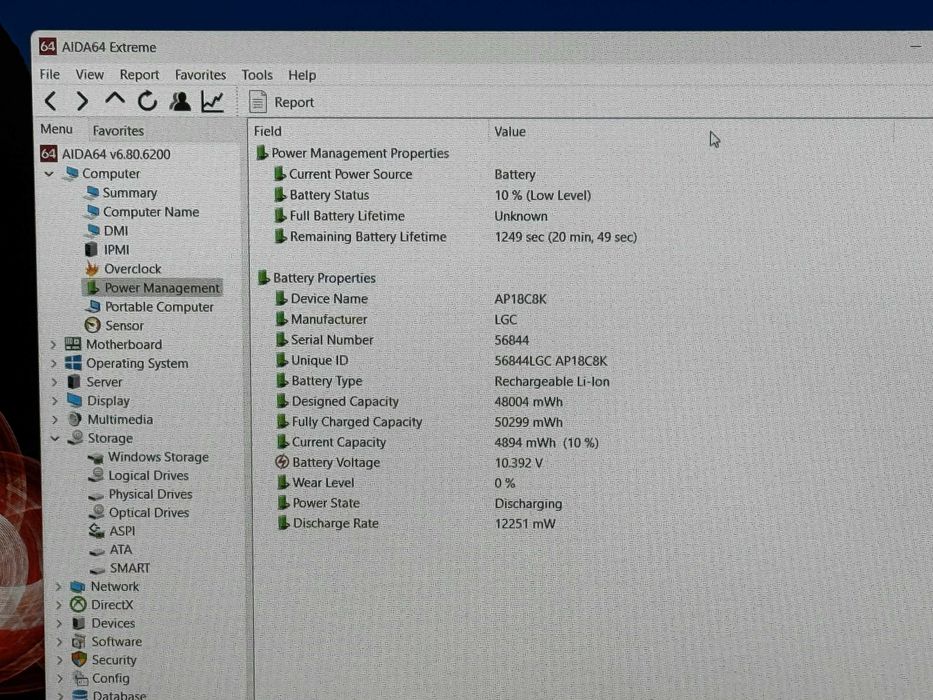The width and height of the screenshot is (933, 700).
Task: Select the Unique ID row
Action: pyautogui.click(x=442, y=361)
